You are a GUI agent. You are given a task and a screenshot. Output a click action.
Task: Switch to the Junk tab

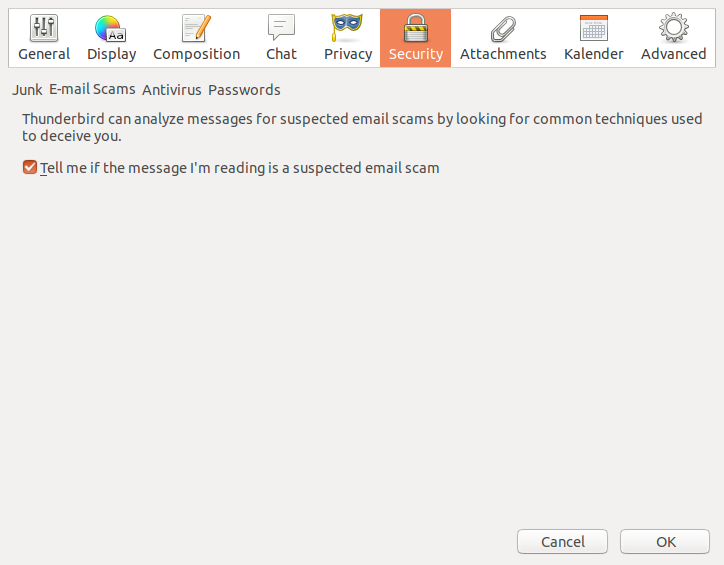[x=27, y=90]
